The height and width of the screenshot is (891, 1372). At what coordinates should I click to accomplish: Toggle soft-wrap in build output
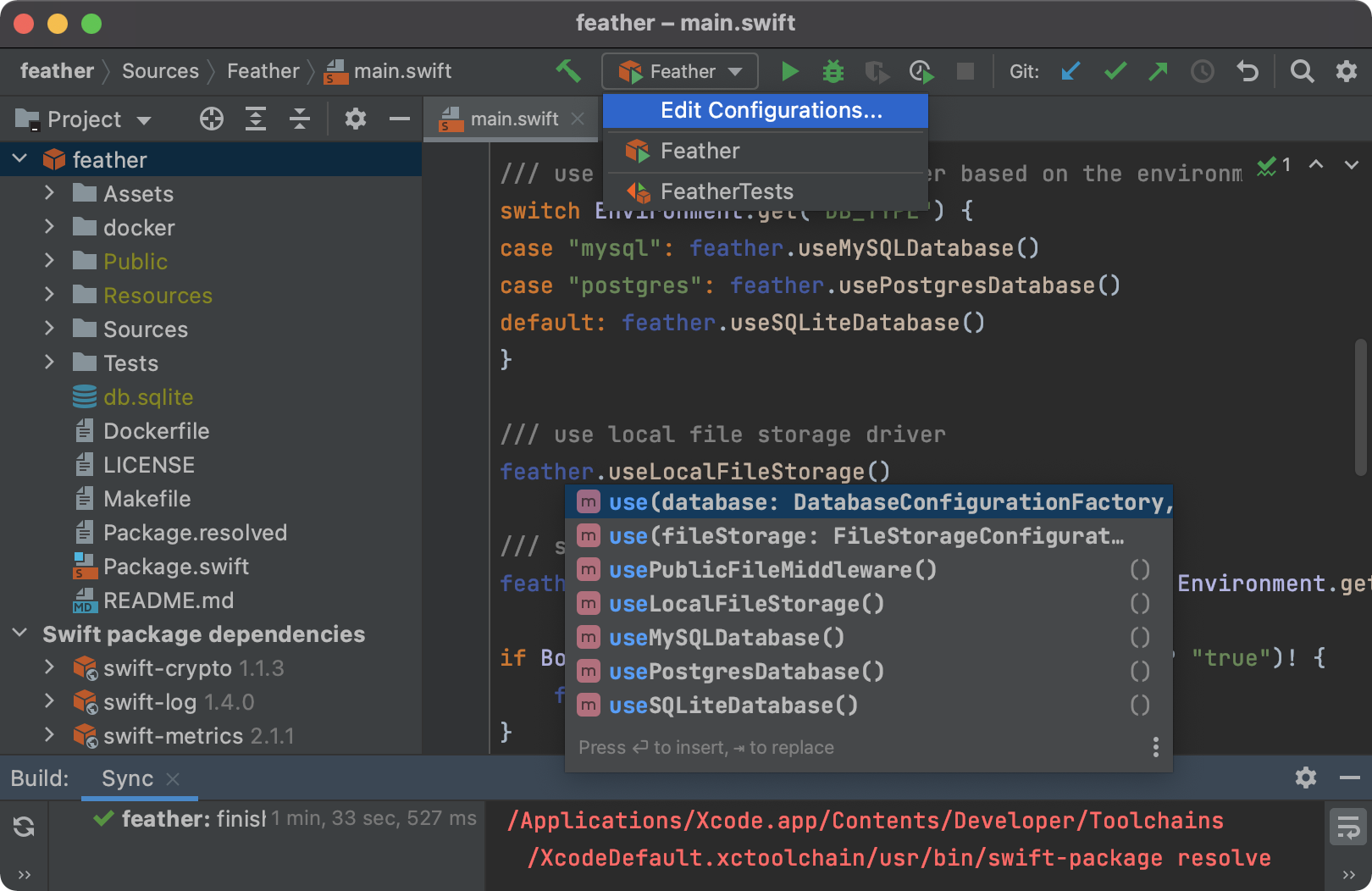click(1347, 826)
